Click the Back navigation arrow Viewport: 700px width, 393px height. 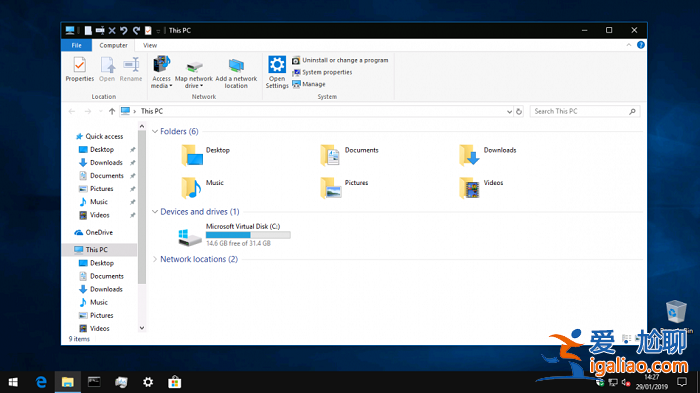pyautogui.click(x=72, y=111)
